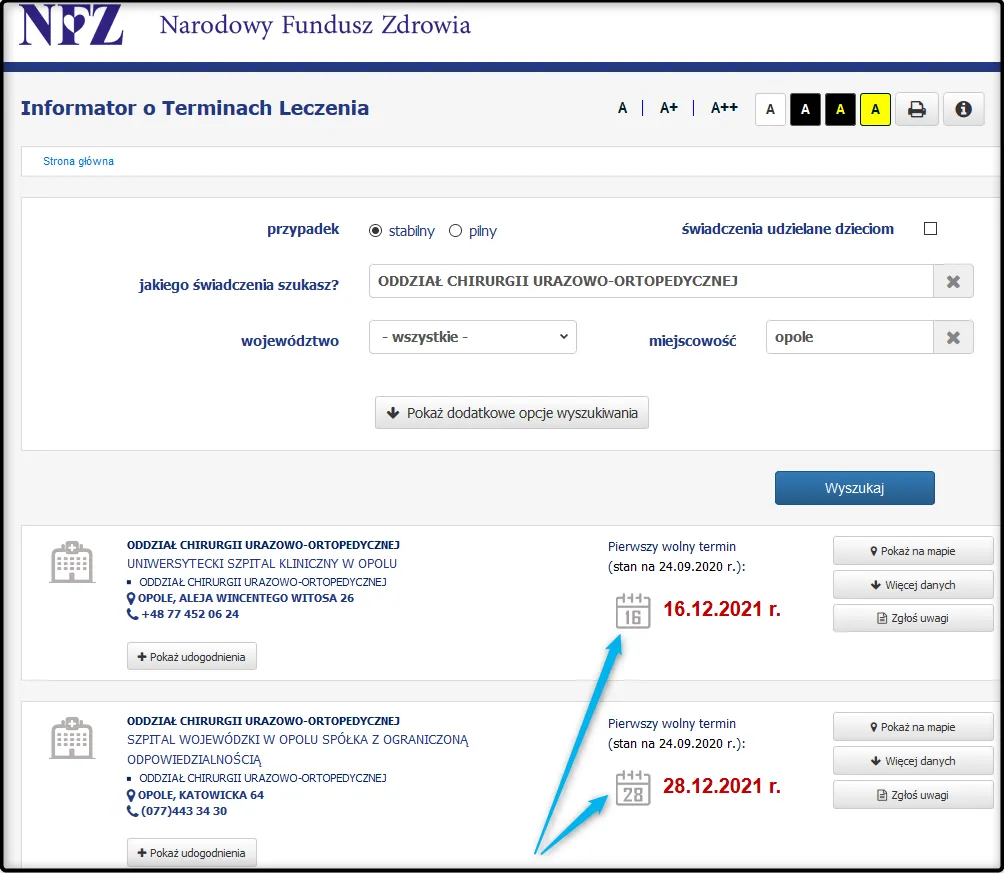Viewport: 1004px width, 873px height.
Task: Click the hospital building icon for Uniwersytecki Szpital
Action: [x=70, y=562]
